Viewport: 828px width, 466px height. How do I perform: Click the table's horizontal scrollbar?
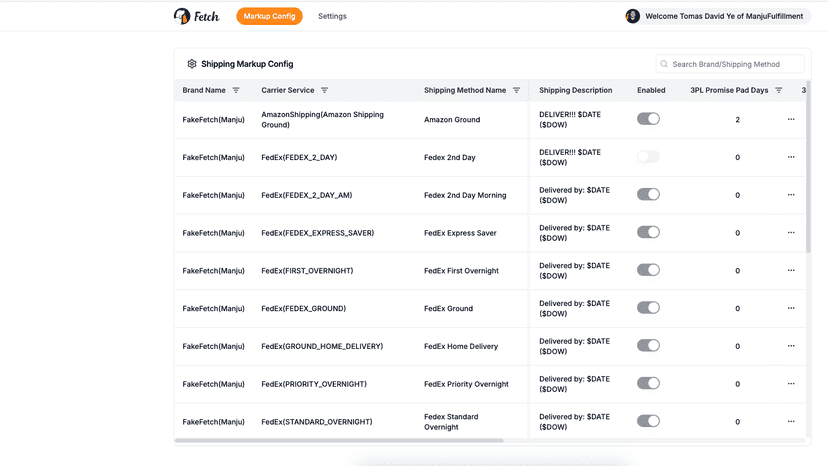click(x=339, y=440)
